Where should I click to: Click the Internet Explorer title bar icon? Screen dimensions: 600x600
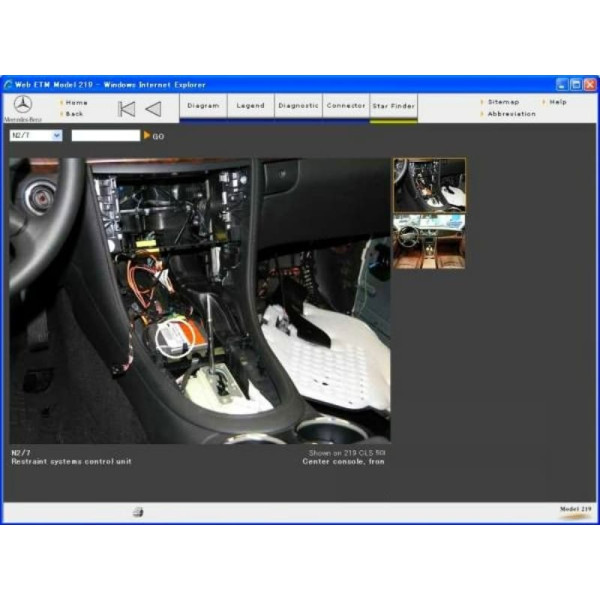tap(9, 84)
